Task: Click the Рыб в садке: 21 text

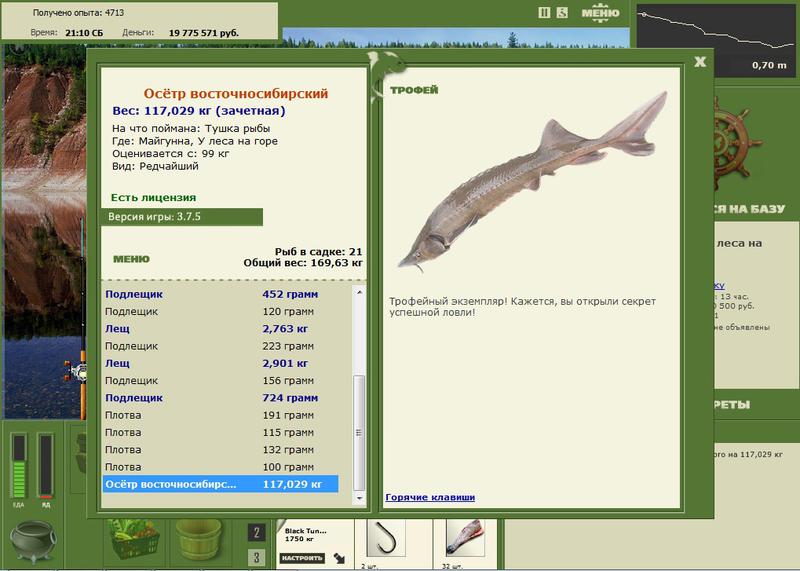Action: [x=318, y=252]
